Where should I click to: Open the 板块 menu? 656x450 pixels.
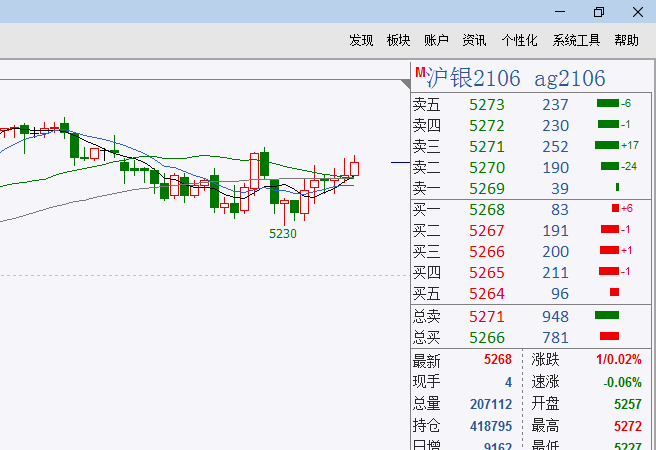(398, 40)
